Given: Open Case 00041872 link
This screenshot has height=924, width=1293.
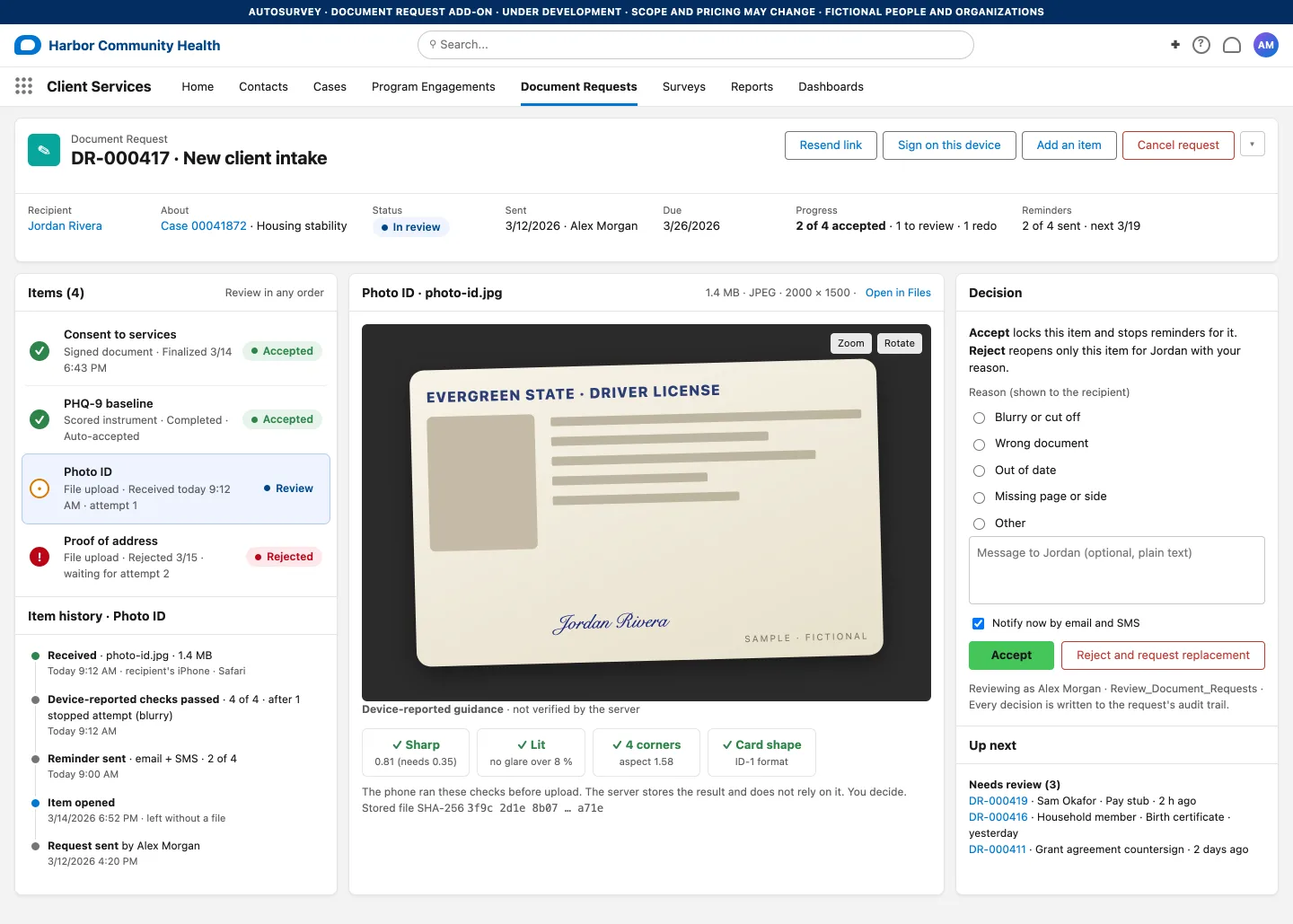Looking at the screenshot, I should point(204,226).
